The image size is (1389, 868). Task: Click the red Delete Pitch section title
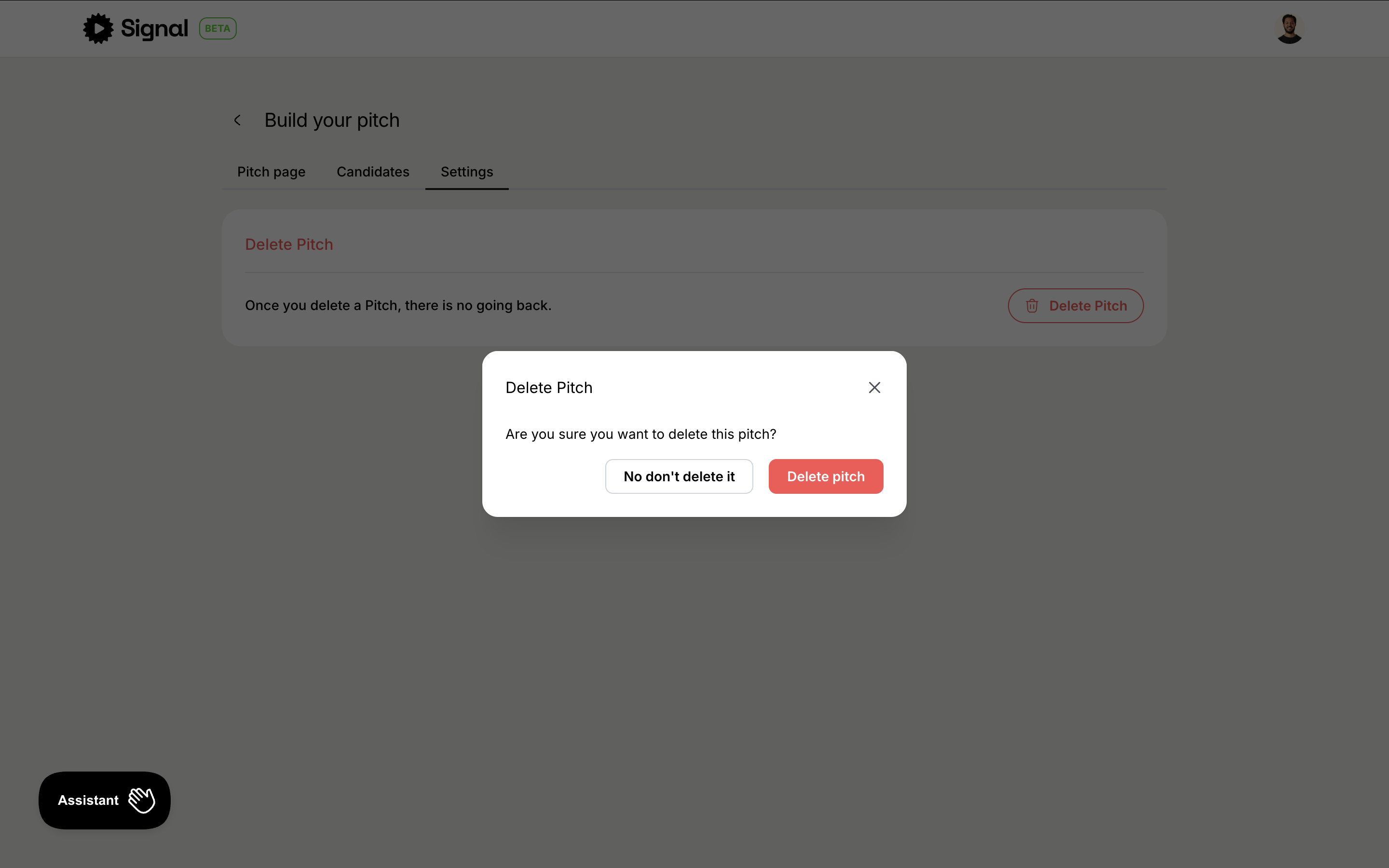[289, 244]
